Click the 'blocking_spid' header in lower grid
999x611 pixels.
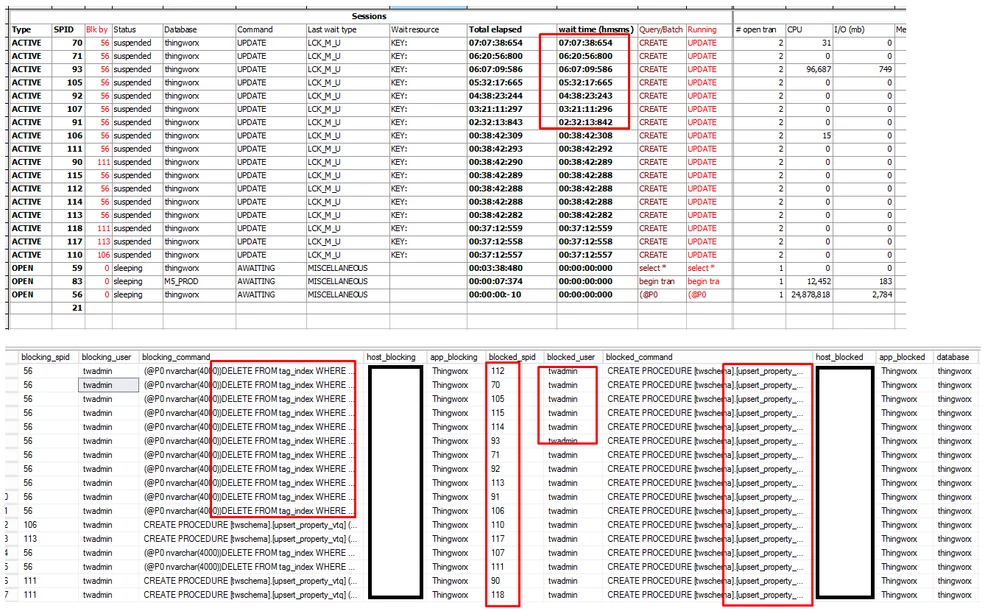pyautogui.click(x=45, y=357)
